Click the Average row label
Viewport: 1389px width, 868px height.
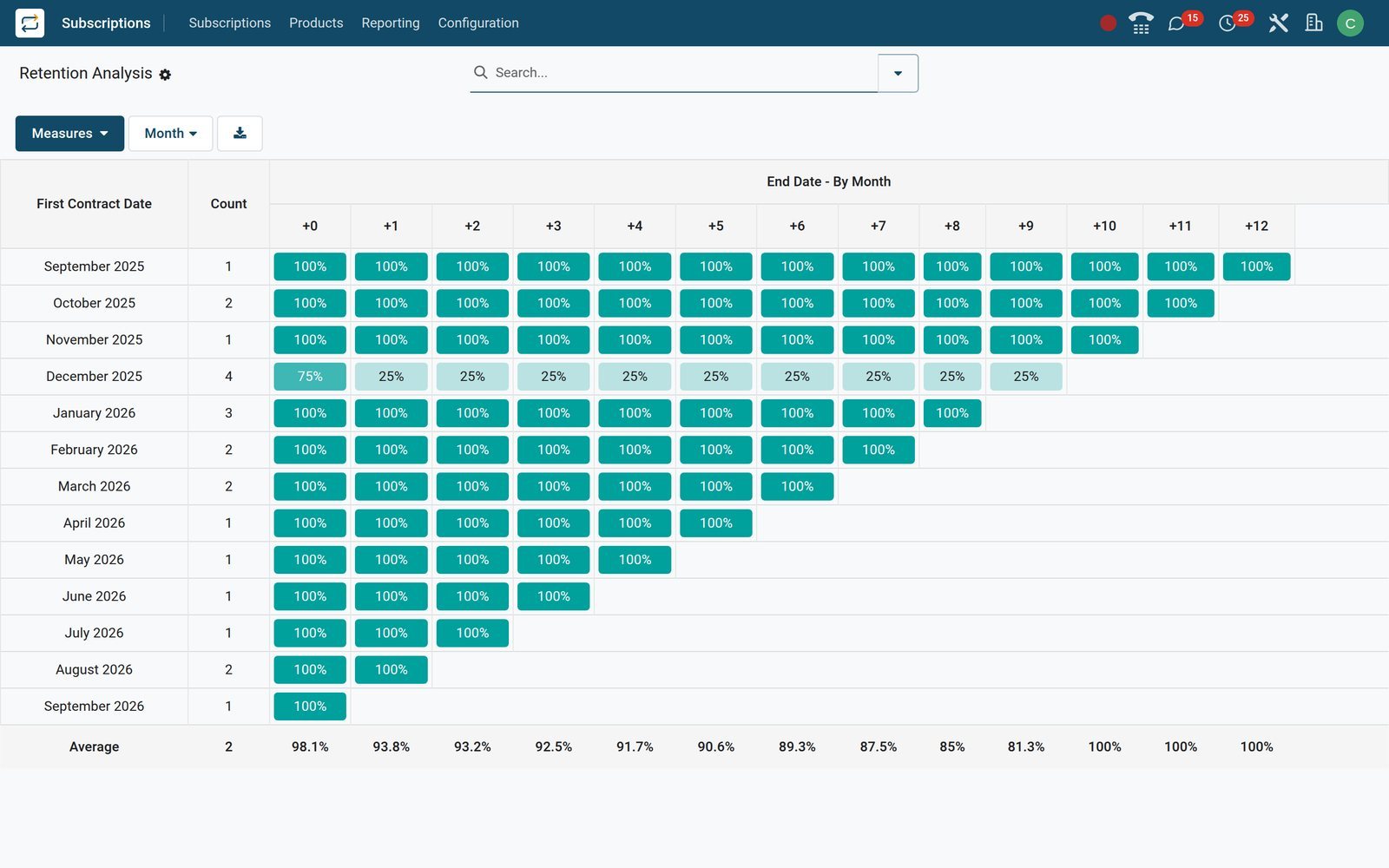coord(94,746)
